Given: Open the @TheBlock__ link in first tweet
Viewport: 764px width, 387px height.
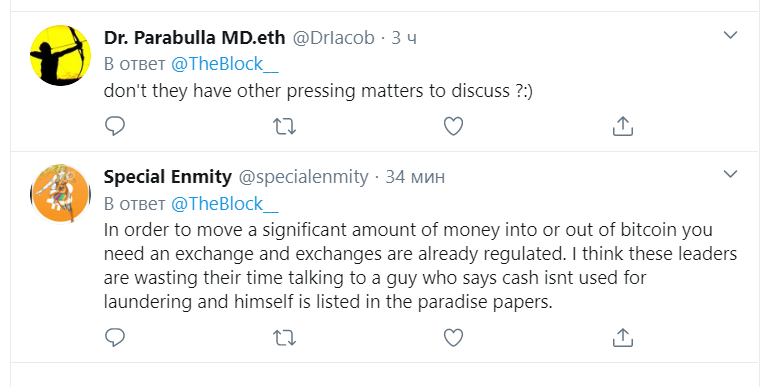Looking at the screenshot, I should pyautogui.click(x=225, y=64).
